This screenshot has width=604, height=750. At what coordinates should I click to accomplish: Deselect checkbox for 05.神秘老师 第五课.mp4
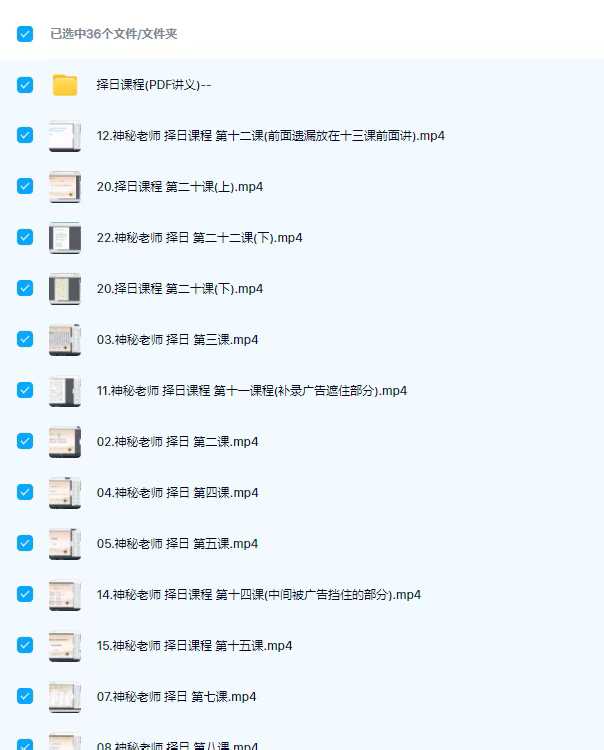point(25,543)
